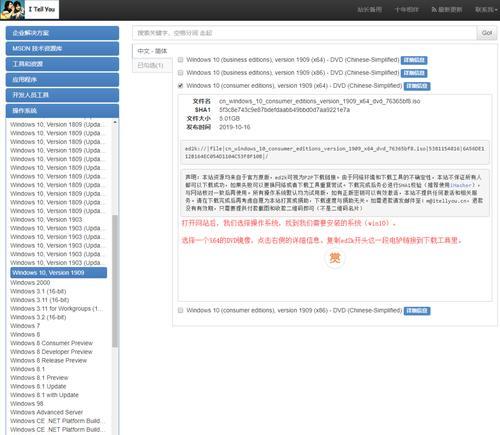Show details for business editions x64

tap(414, 60)
